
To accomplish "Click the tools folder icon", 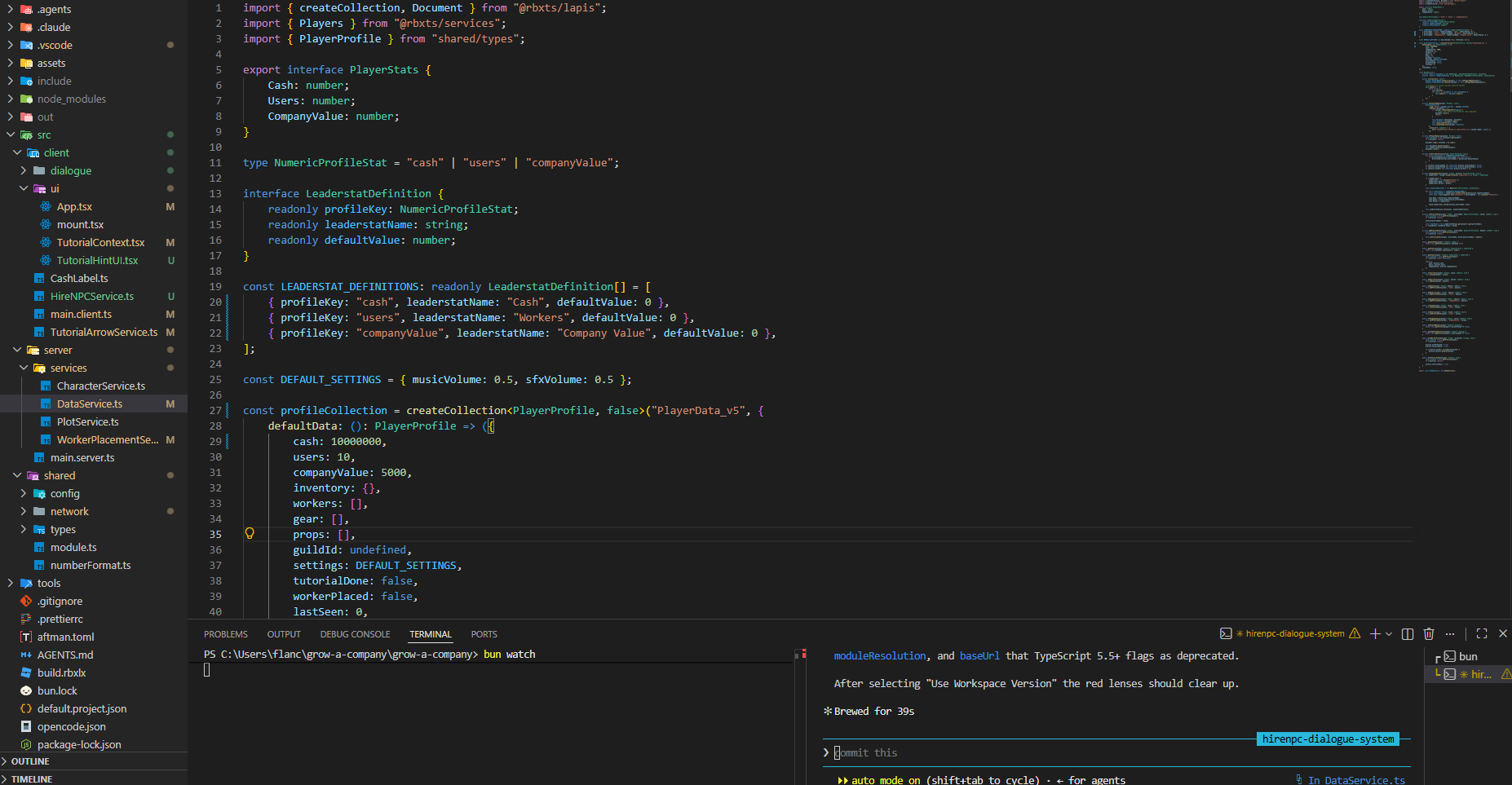I will pos(26,583).
